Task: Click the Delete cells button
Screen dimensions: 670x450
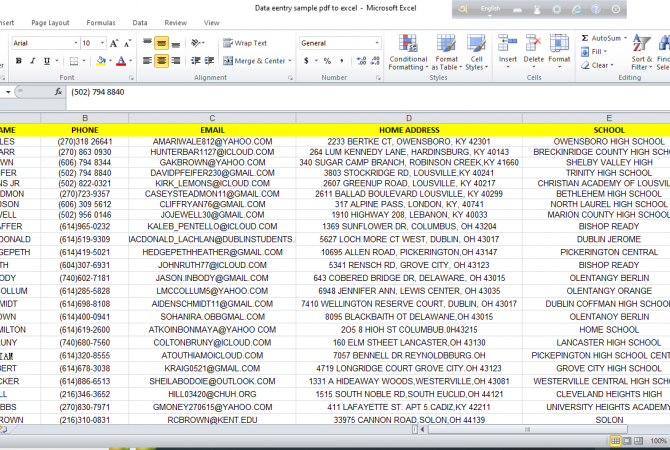Action: pos(534,51)
